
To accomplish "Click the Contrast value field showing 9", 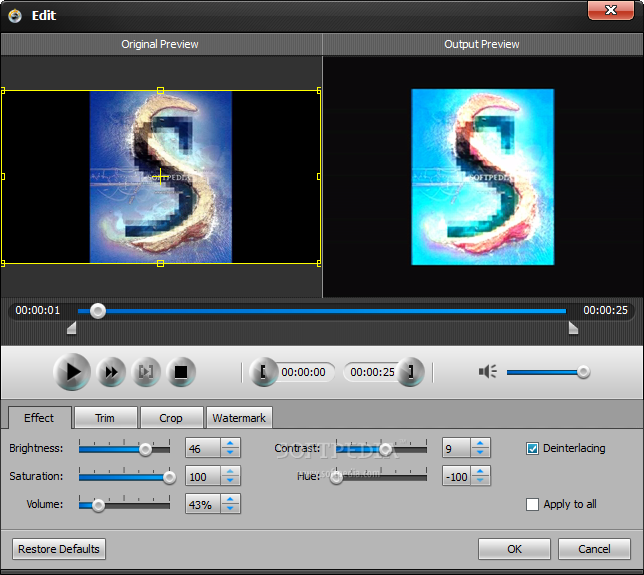I will pyautogui.click(x=456, y=448).
